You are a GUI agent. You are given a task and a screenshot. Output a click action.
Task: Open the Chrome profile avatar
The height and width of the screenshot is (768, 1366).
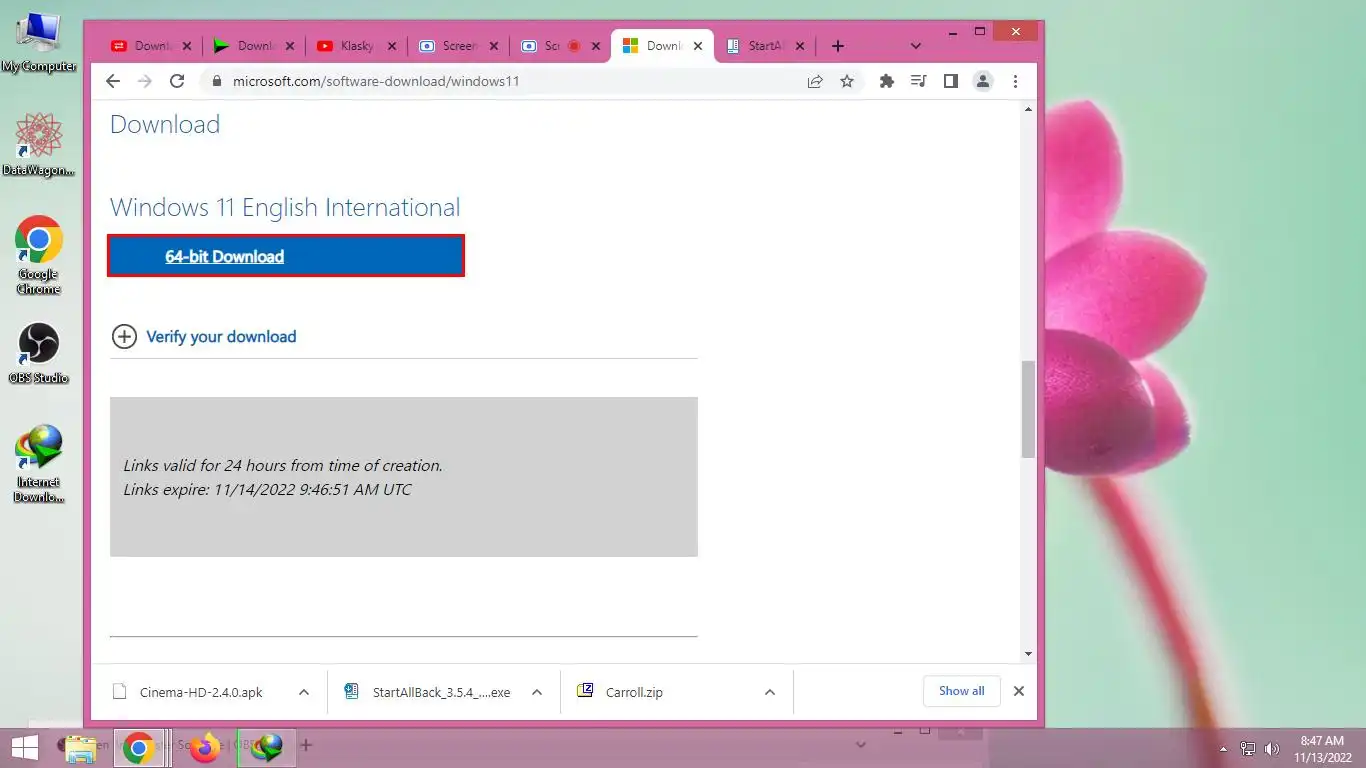pyautogui.click(x=983, y=81)
